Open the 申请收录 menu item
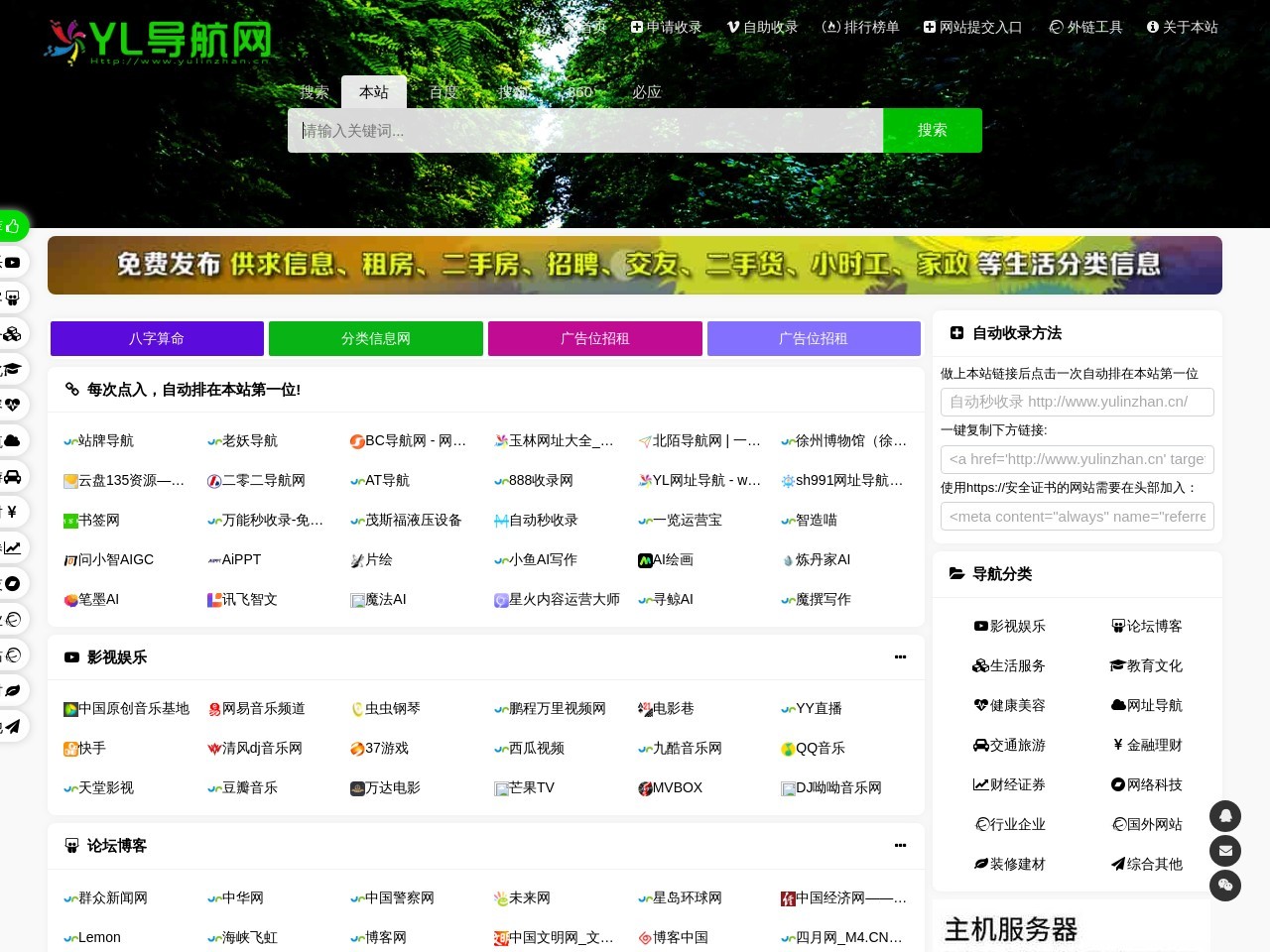Viewport: 1270px width, 952px height. pyautogui.click(x=666, y=27)
